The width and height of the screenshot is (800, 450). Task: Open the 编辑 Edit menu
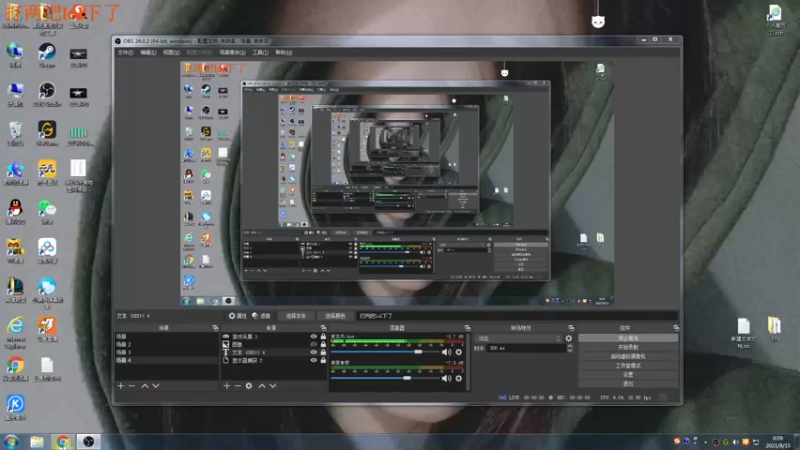(148, 53)
